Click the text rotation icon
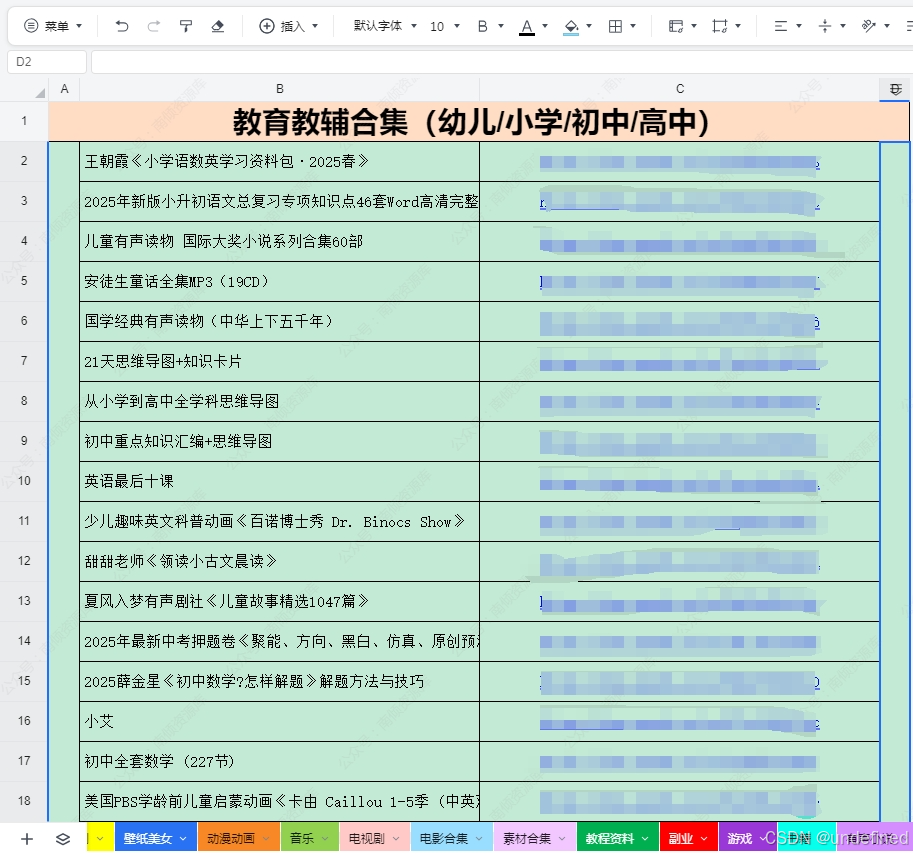 click(x=869, y=26)
